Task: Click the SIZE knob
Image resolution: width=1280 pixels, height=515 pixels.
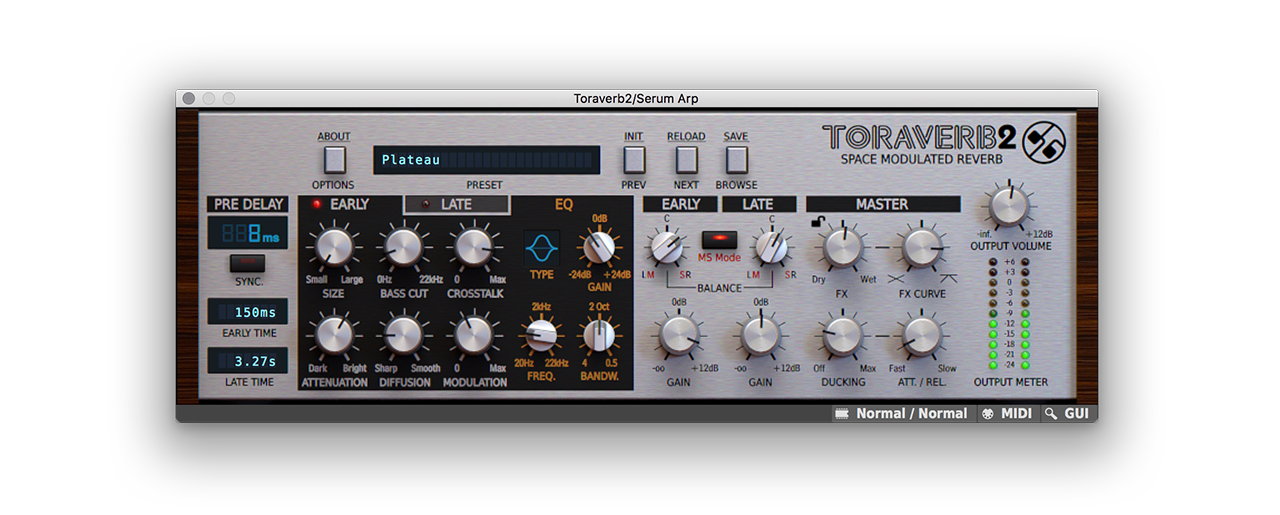Action: [334, 247]
